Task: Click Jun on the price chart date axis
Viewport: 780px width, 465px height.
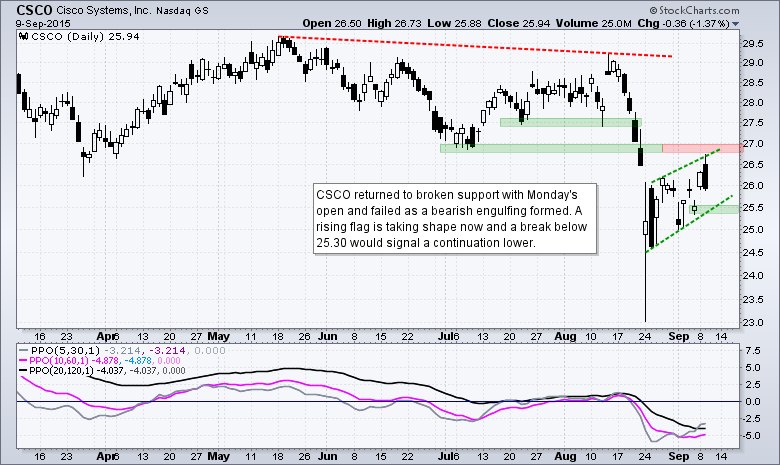Action: pos(327,337)
